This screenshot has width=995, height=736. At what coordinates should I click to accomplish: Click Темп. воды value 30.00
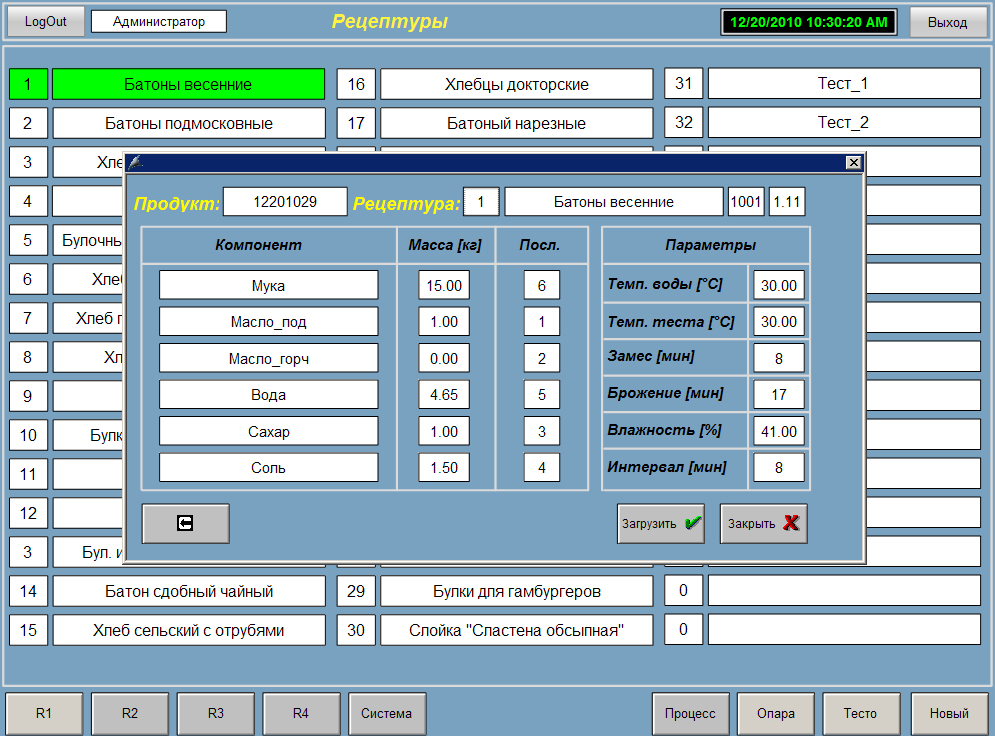779,285
